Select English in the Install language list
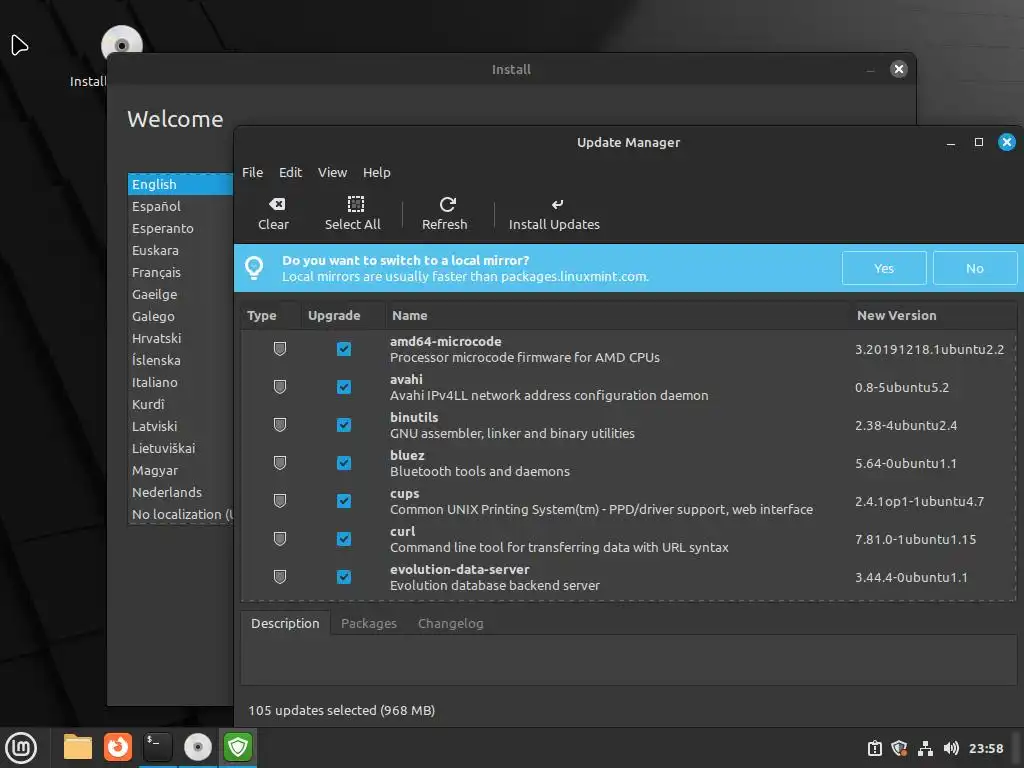Screen dimensions: 1024x768 click(180, 184)
